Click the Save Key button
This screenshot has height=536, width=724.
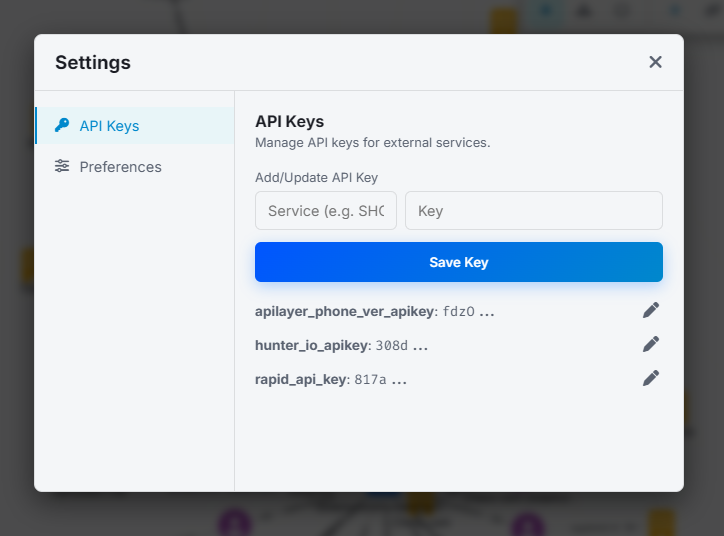(459, 262)
